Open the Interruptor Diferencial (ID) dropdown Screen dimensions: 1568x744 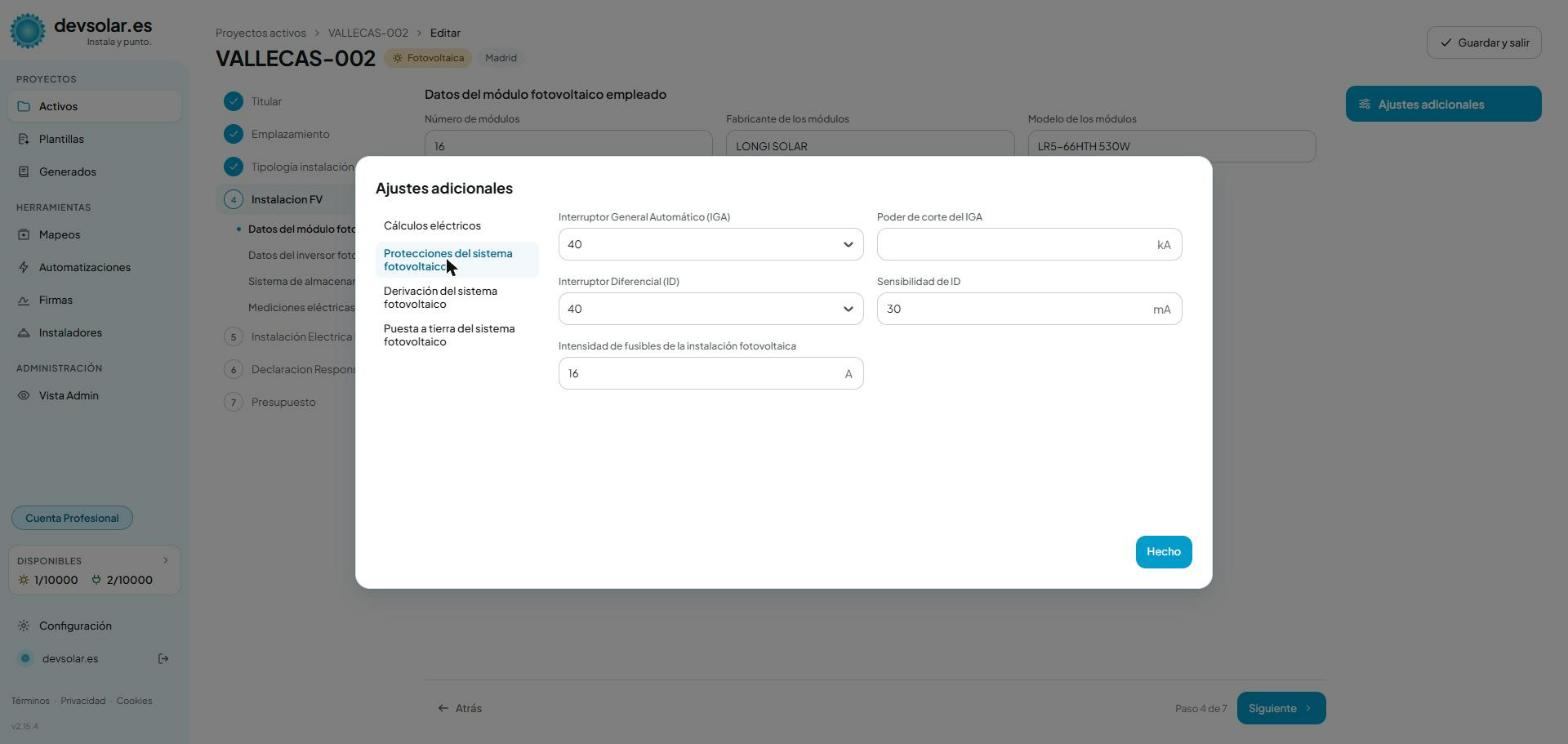click(x=710, y=309)
